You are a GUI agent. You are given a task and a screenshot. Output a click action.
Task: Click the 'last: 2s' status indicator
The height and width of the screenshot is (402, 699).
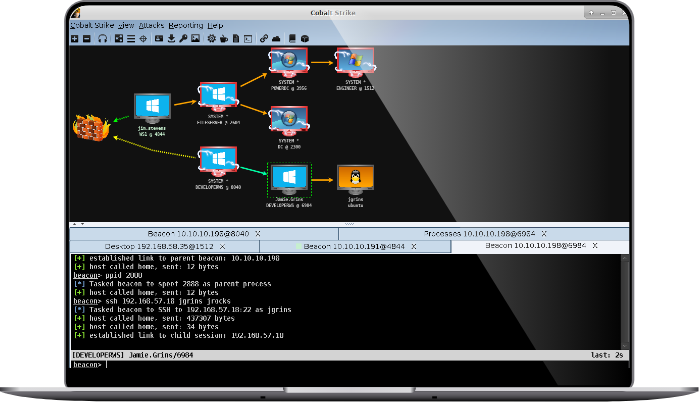607,355
